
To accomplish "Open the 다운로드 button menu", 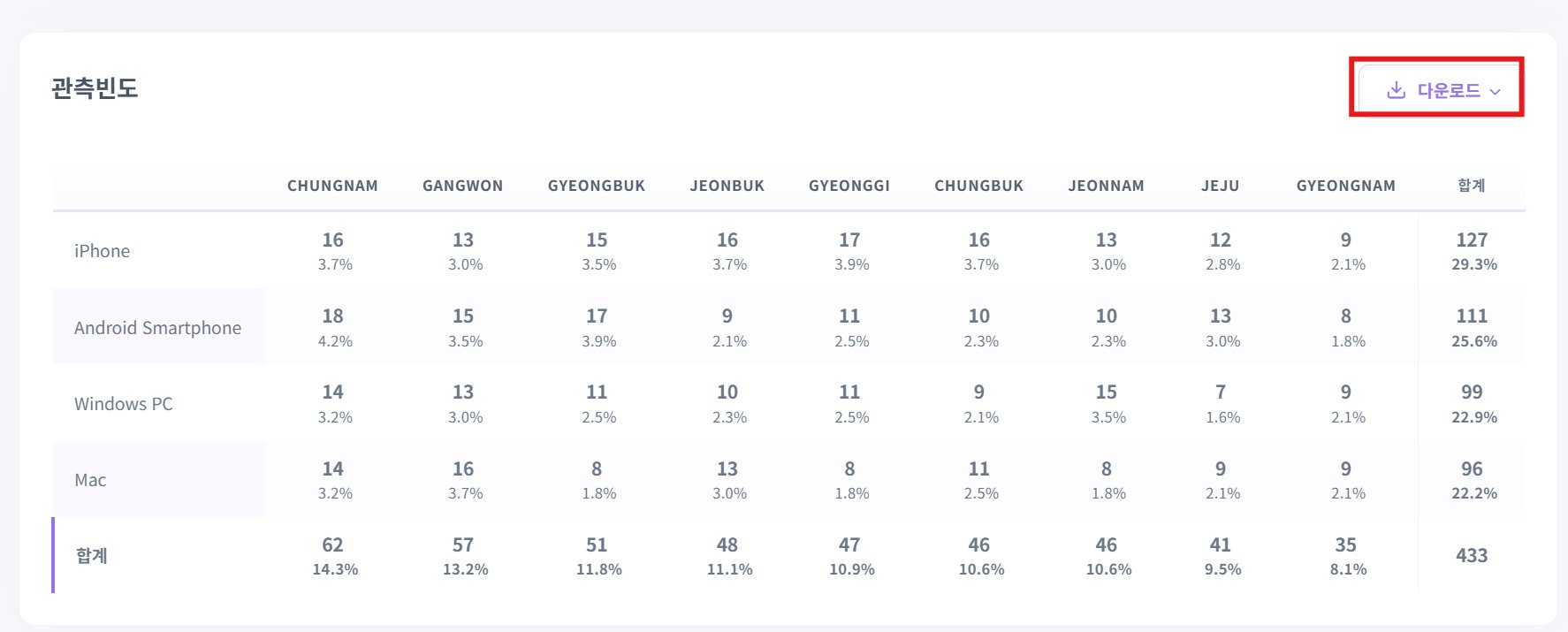I will (x=1441, y=90).
